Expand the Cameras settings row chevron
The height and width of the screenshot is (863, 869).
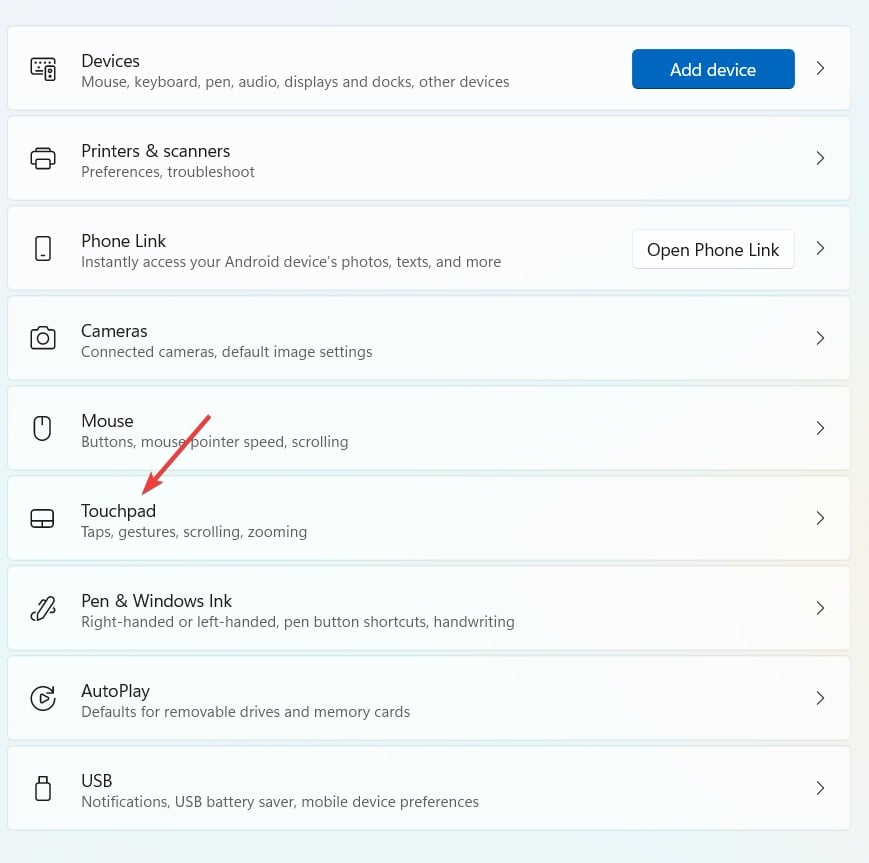[820, 338]
